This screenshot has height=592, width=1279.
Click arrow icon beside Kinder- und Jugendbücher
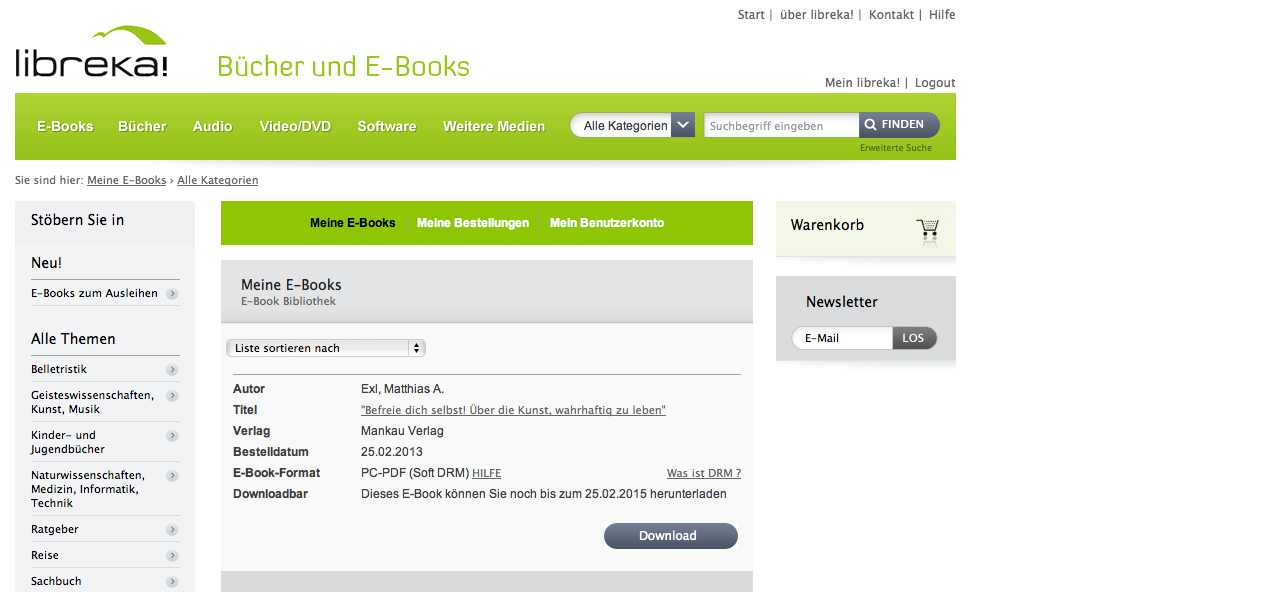[172, 436]
